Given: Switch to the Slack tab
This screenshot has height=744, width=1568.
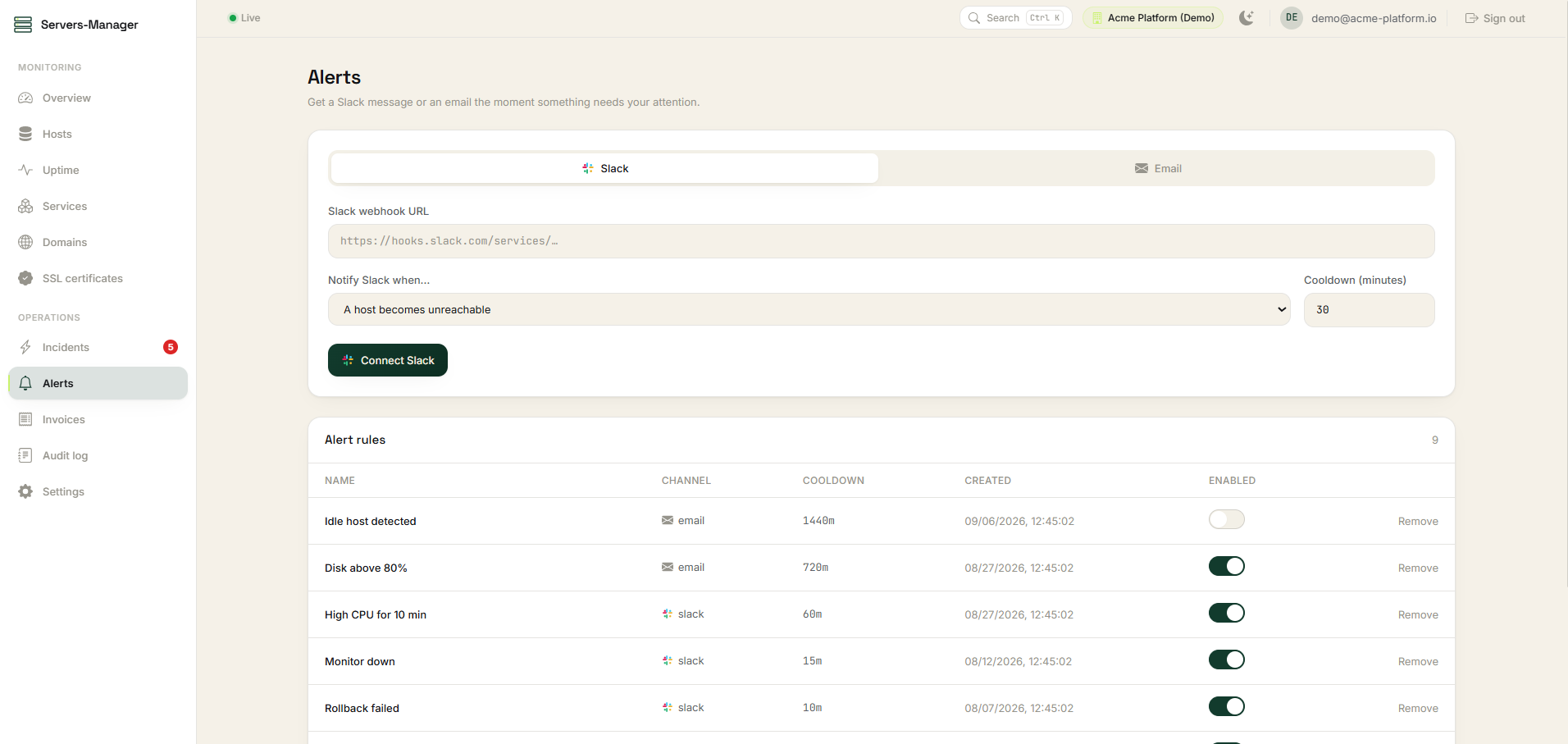Looking at the screenshot, I should coord(605,168).
